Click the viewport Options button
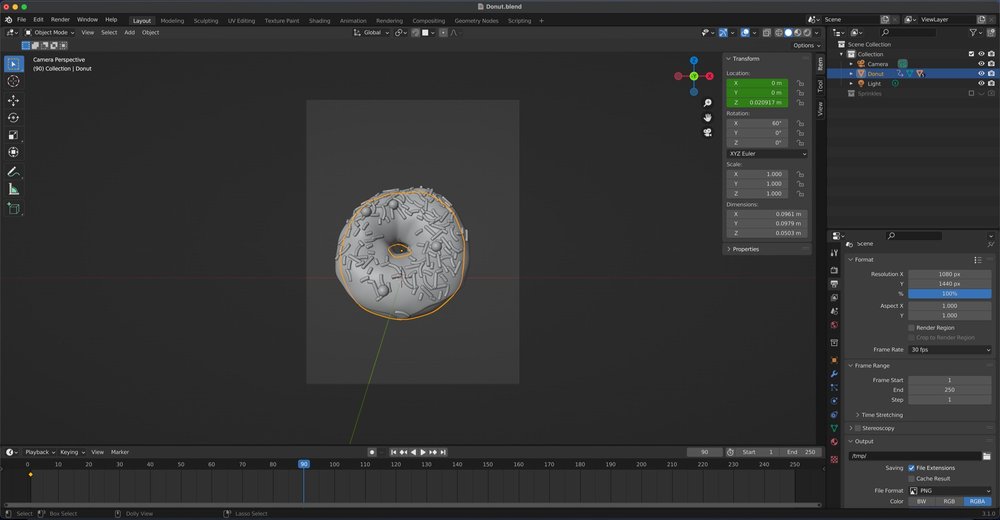This screenshot has height=520, width=1000. 806,45
